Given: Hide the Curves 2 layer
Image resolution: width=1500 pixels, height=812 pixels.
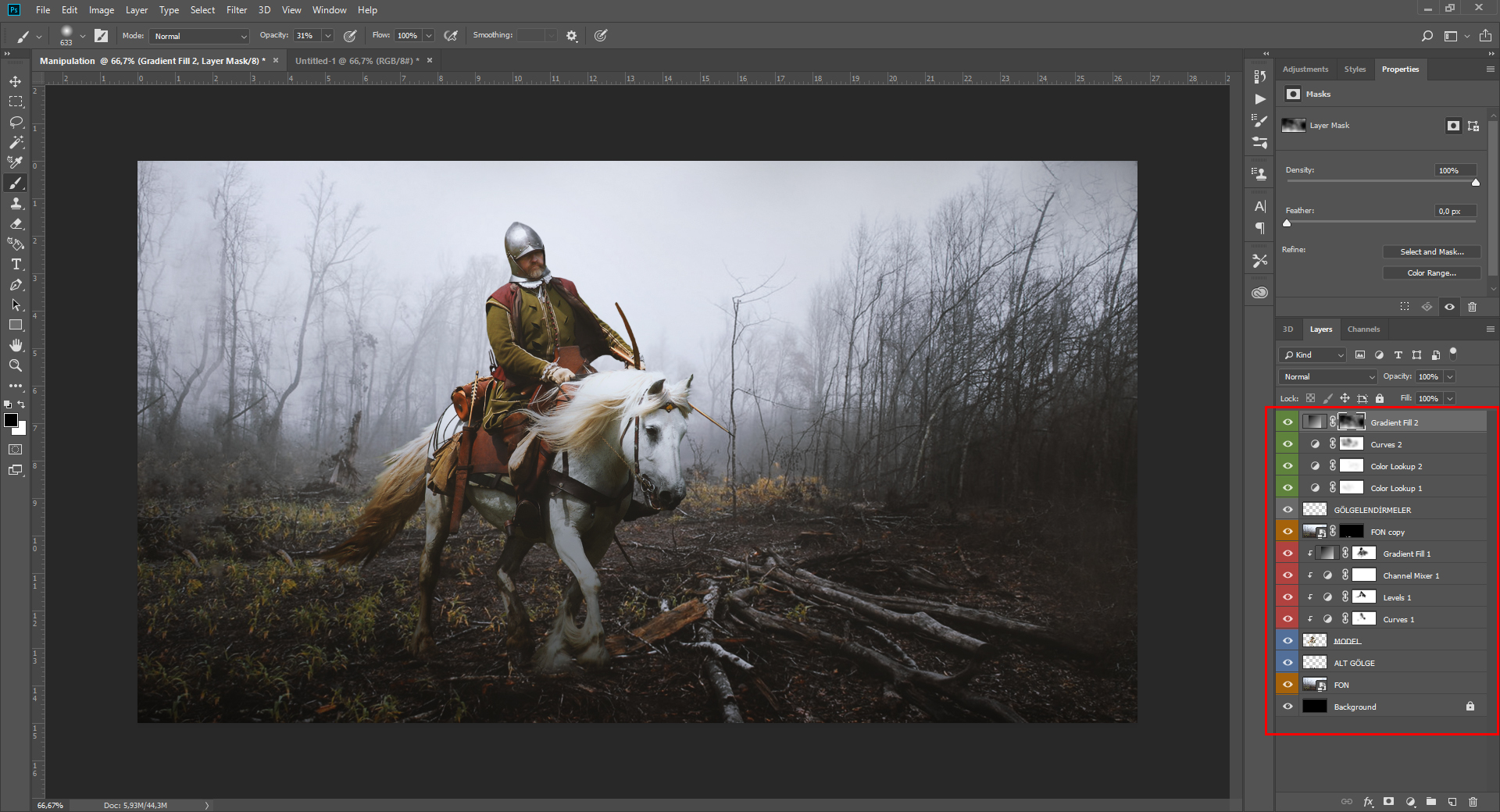Looking at the screenshot, I should pyautogui.click(x=1287, y=444).
